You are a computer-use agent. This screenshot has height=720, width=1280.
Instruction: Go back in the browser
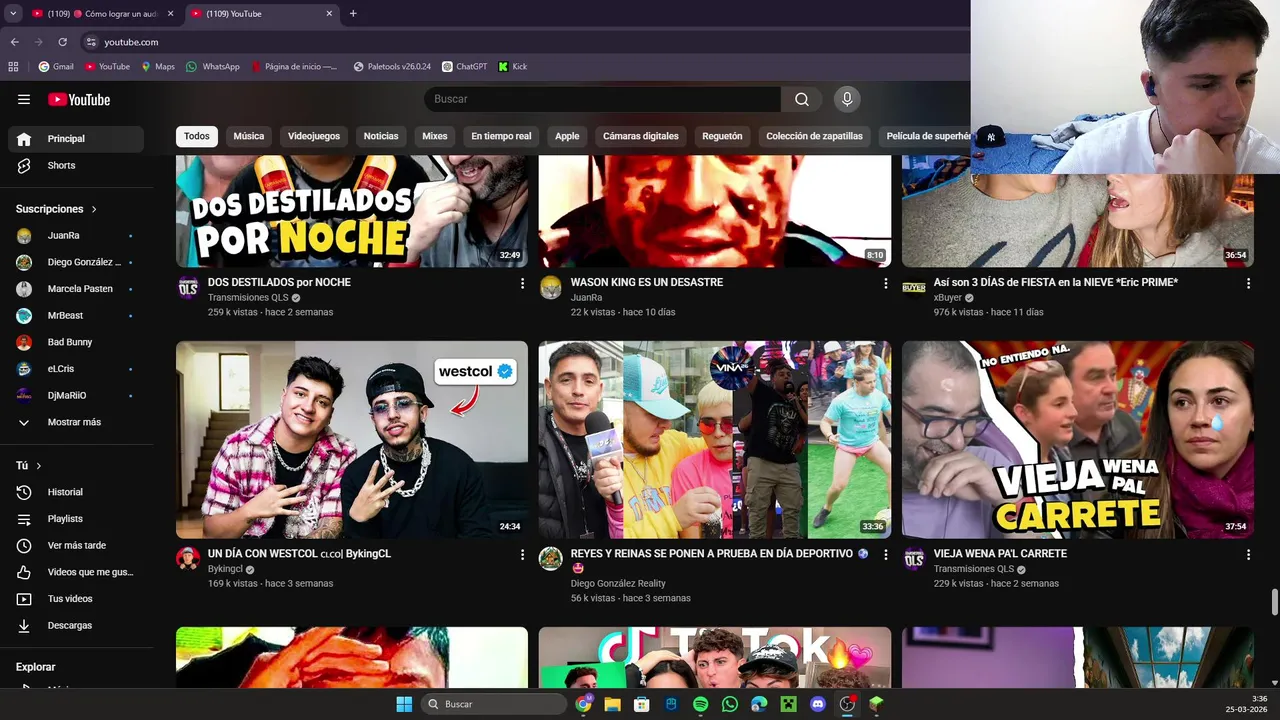point(14,42)
